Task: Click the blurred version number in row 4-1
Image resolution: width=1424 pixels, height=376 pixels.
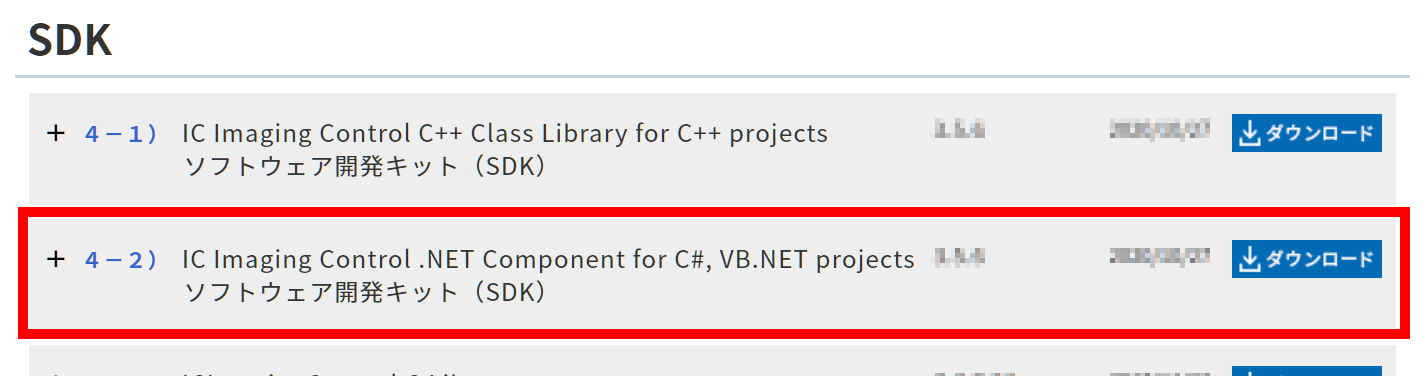Action: coord(959,129)
